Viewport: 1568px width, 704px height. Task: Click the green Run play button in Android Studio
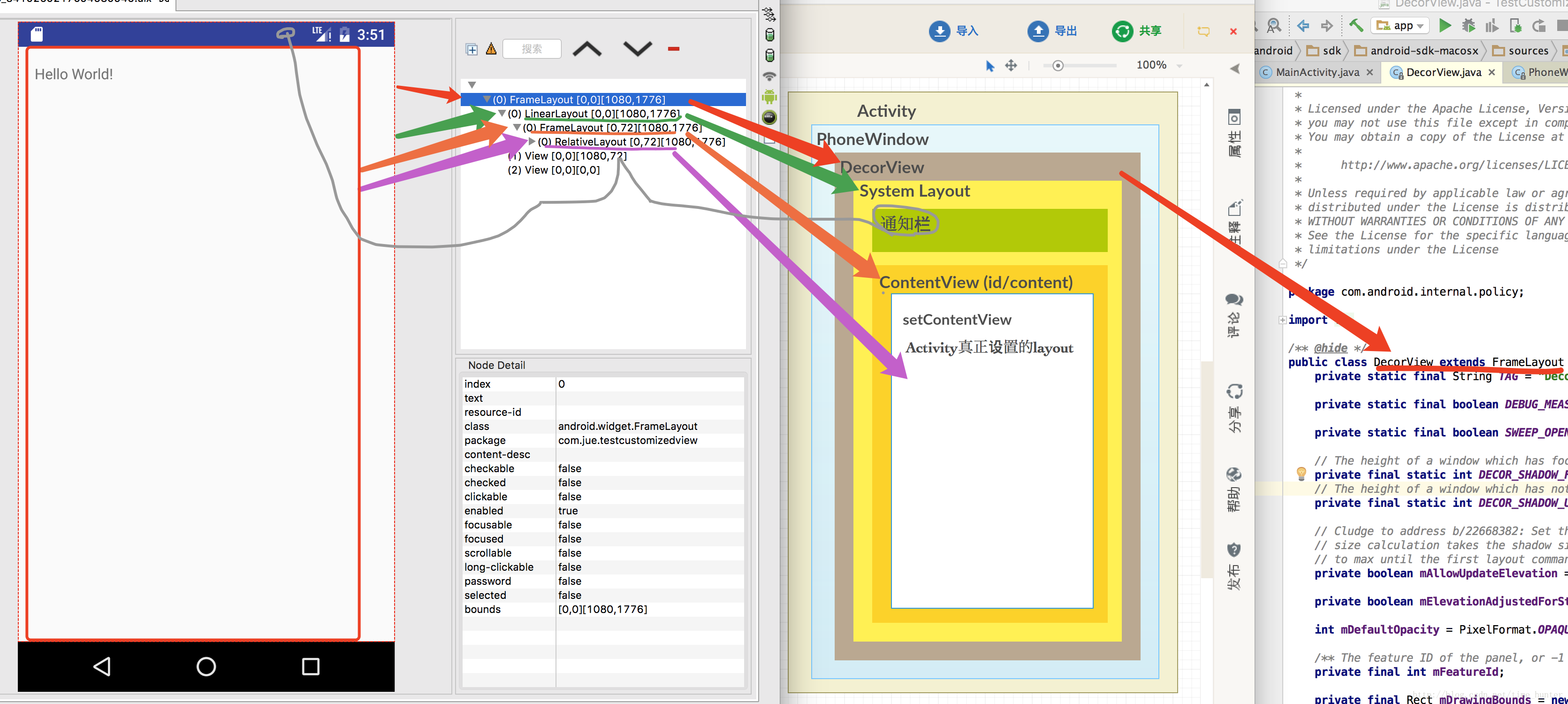(x=1445, y=25)
